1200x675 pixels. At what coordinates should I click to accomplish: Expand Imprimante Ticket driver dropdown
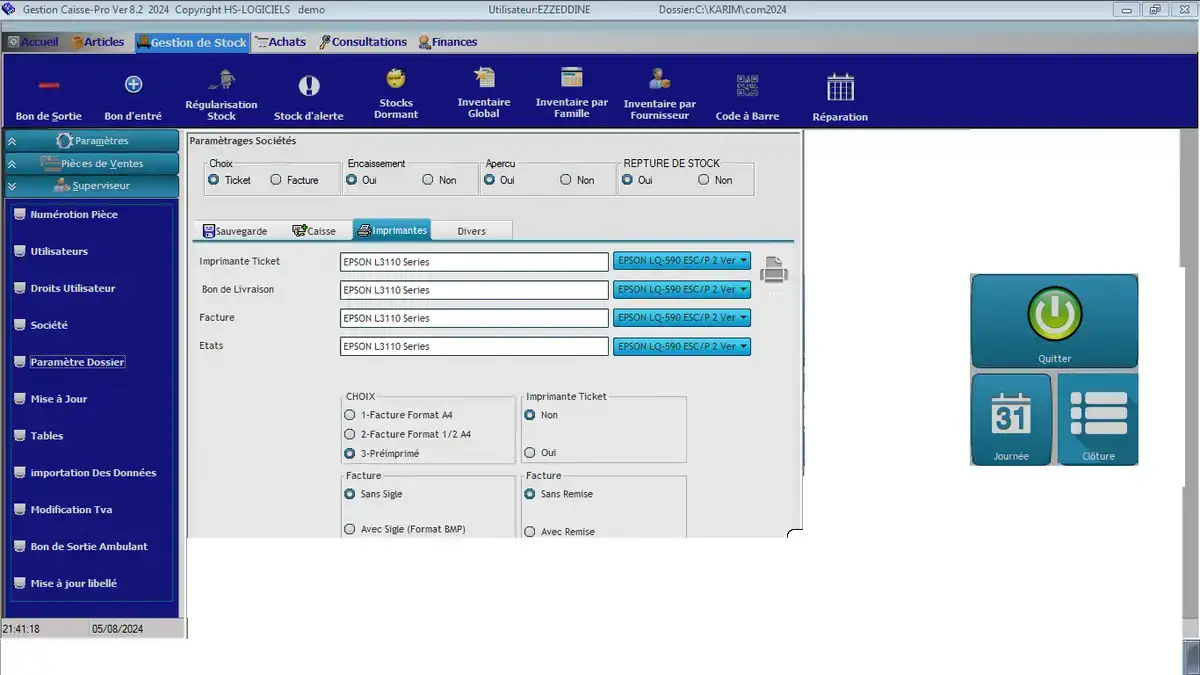click(x=745, y=262)
